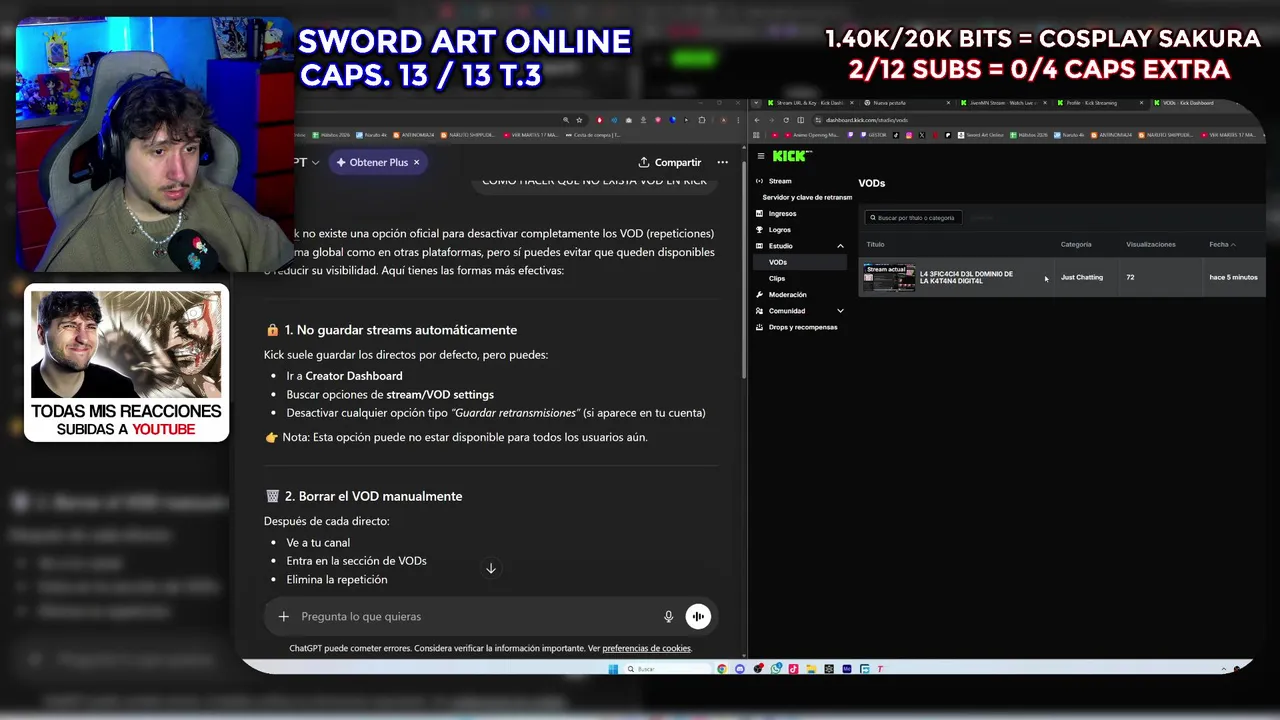
Task: Click the Título column header
Action: (x=875, y=244)
